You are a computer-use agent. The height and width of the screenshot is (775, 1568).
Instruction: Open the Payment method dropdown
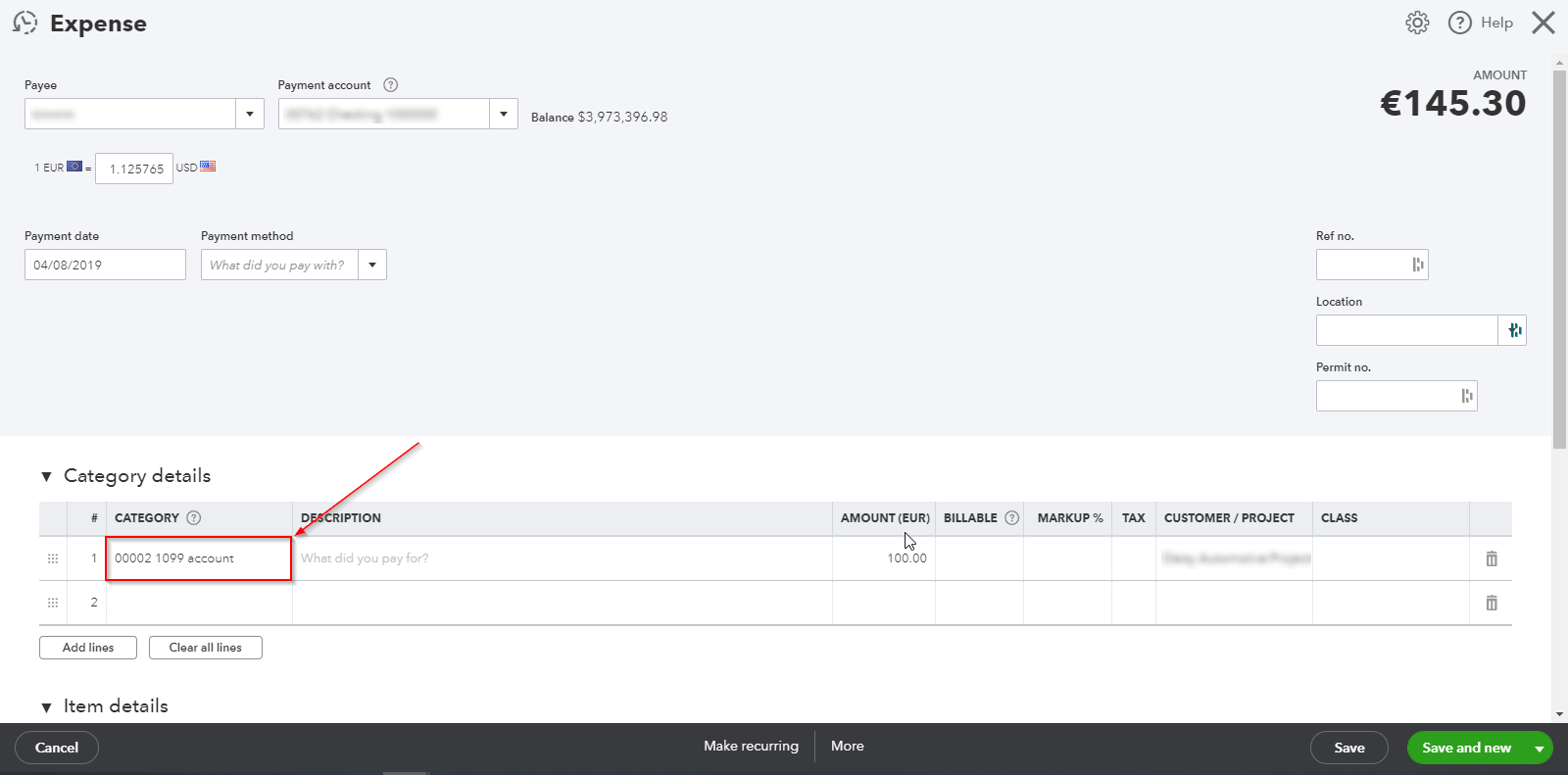point(372,265)
